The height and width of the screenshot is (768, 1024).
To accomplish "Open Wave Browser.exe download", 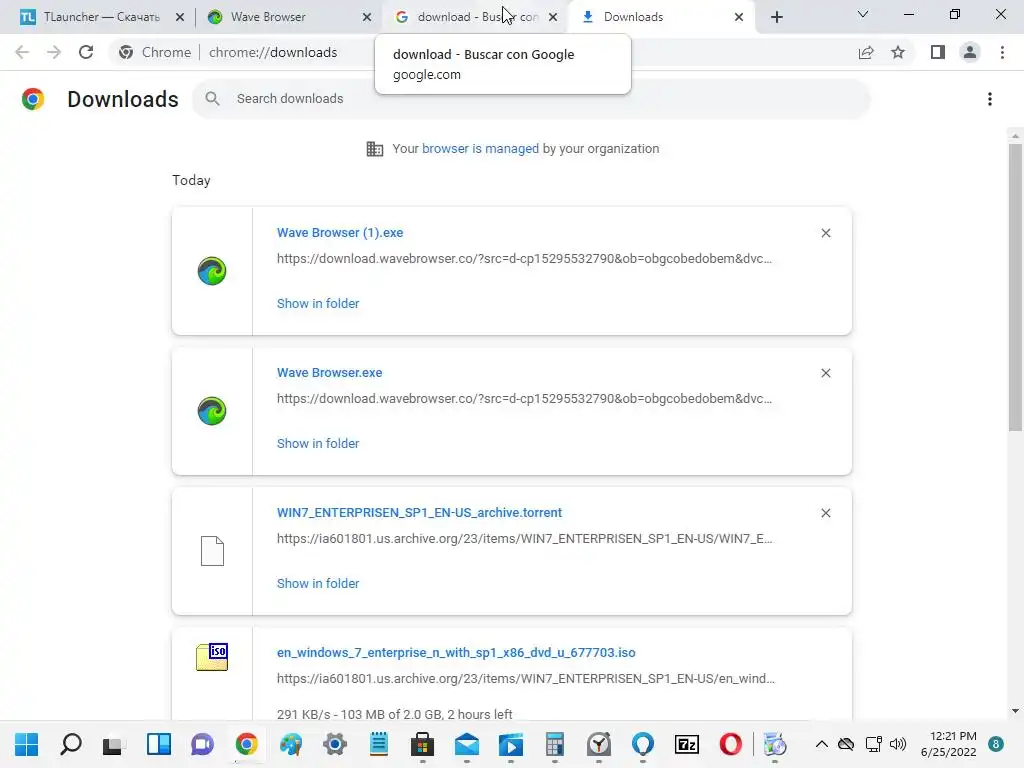I will click(329, 373).
